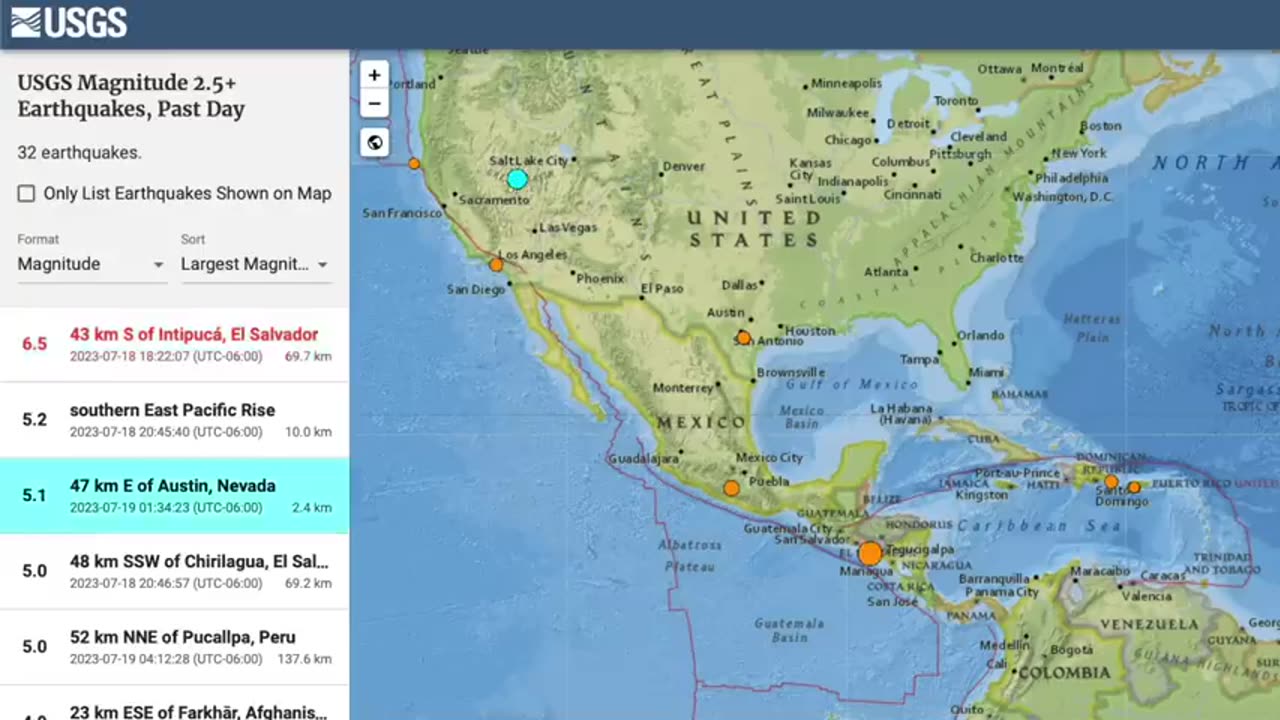The height and width of the screenshot is (720, 1280).
Task: Click the earthquake marker near Santo Domingo
Action: coord(1111,481)
